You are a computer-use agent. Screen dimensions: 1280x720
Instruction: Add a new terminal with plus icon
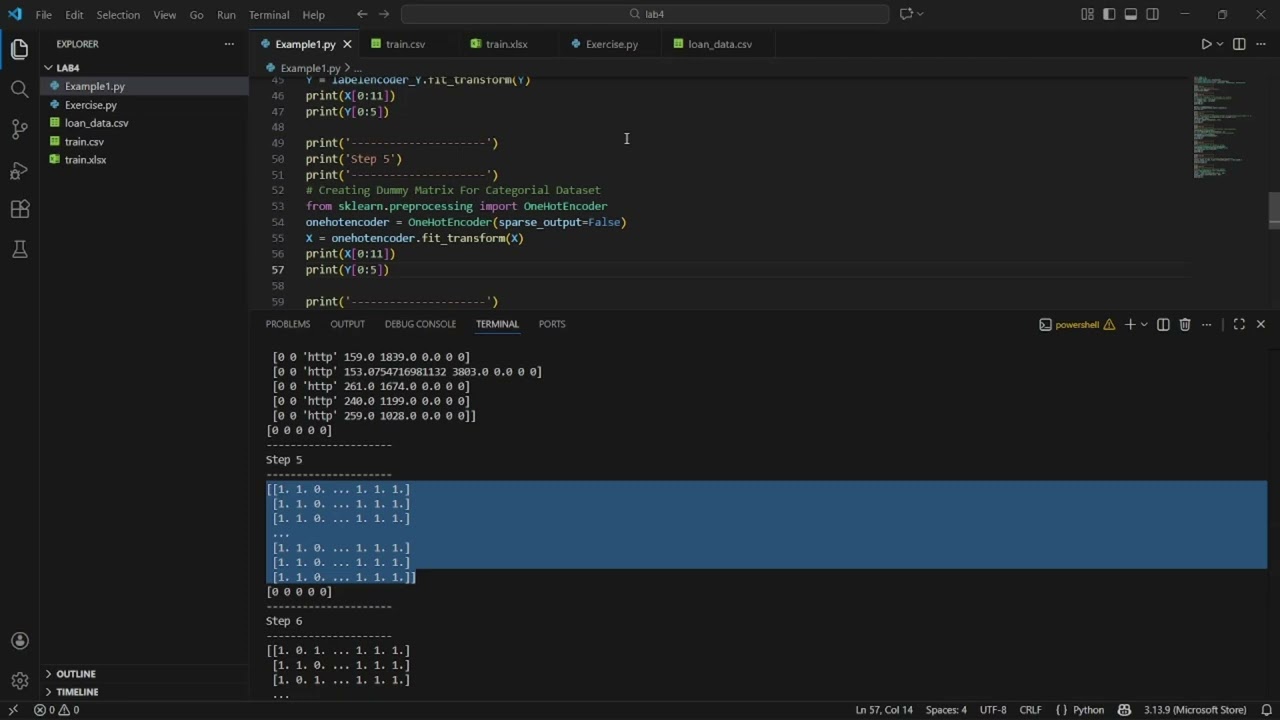1130,324
